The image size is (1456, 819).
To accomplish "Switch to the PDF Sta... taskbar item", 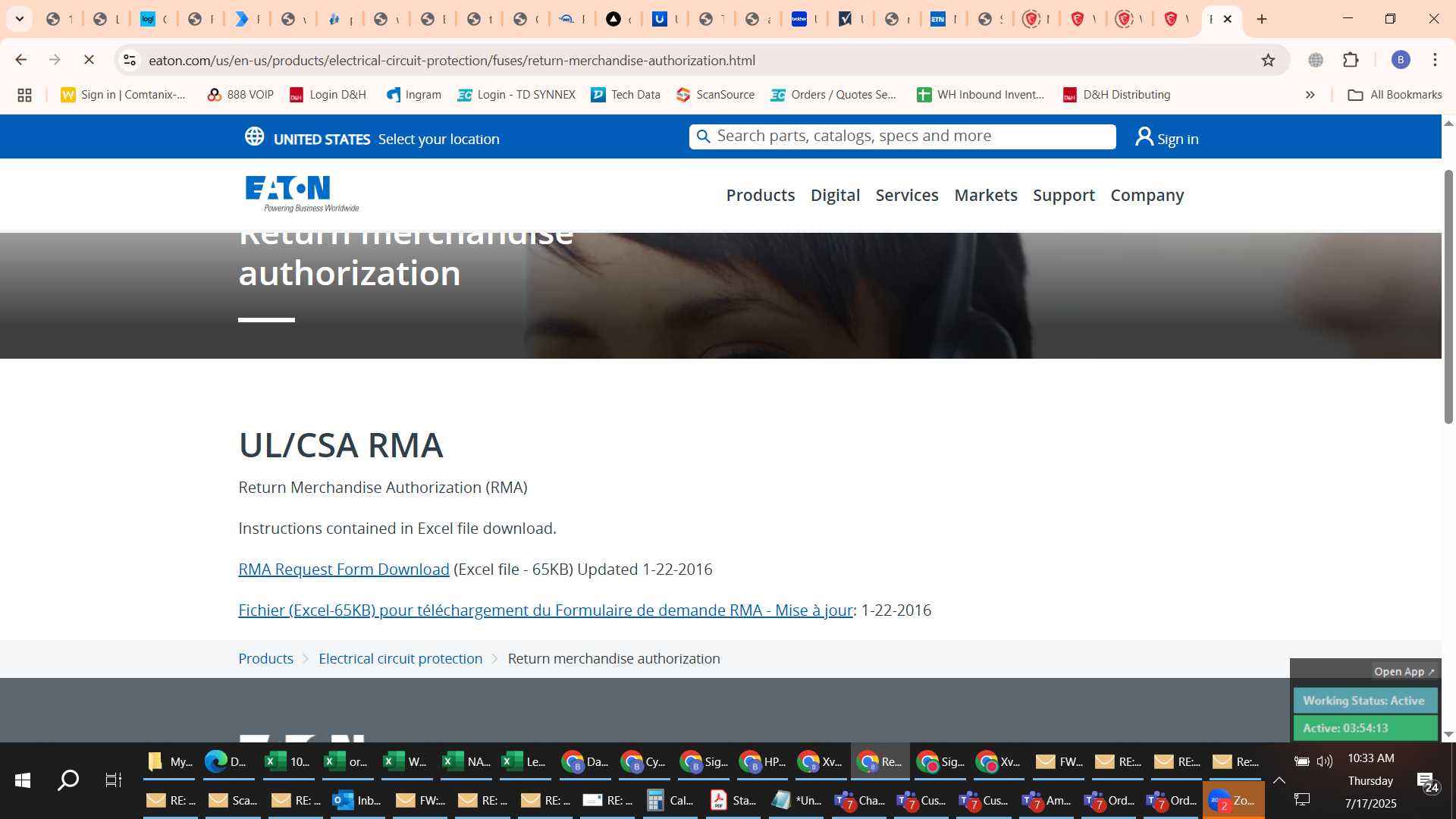I will coord(733,800).
